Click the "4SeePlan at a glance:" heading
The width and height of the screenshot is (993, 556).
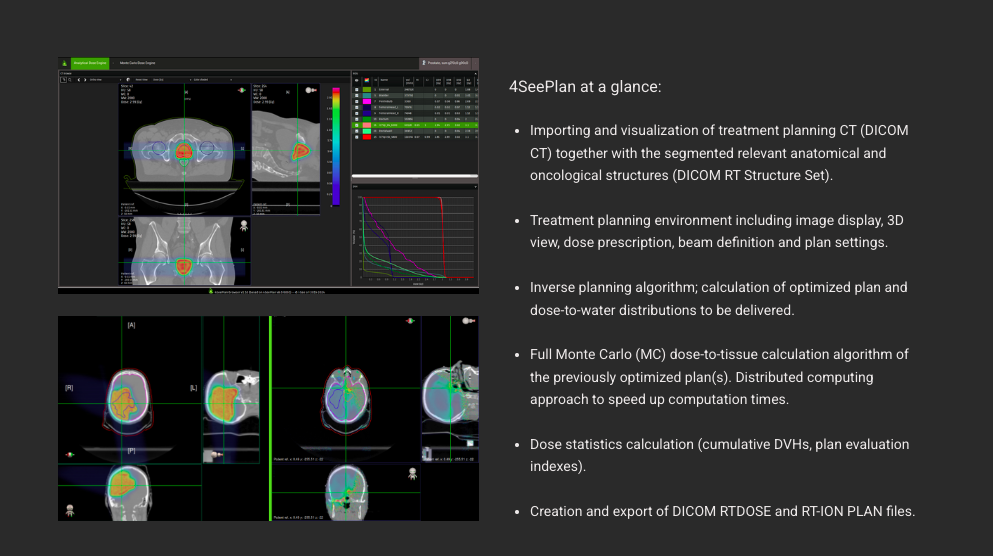point(585,87)
